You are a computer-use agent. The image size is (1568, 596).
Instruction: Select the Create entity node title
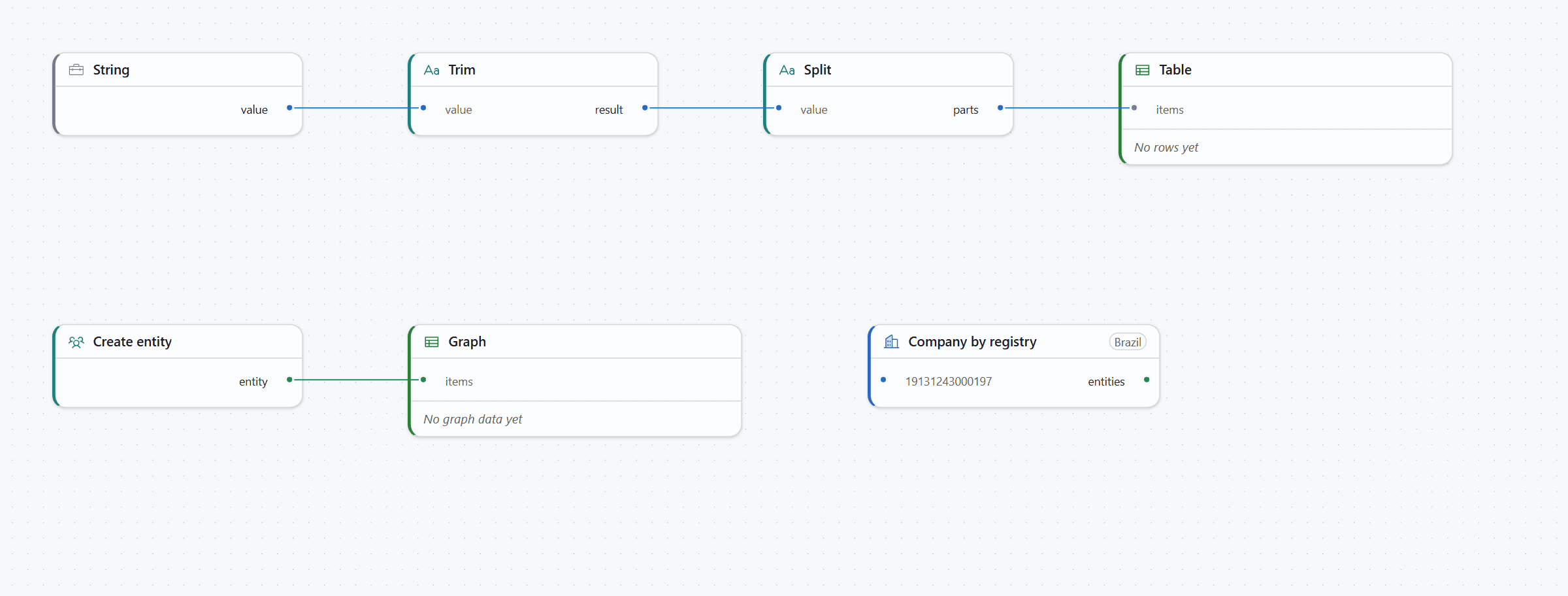click(x=133, y=342)
